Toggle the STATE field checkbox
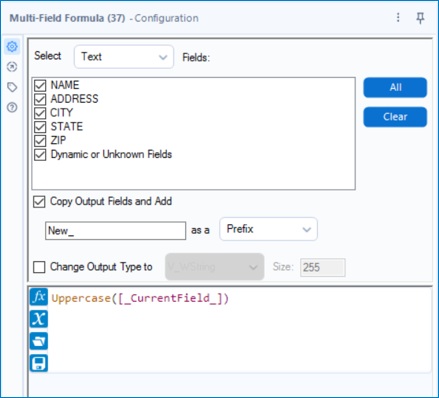Viewport: 439px width, 398px height. tap(40, 127)
